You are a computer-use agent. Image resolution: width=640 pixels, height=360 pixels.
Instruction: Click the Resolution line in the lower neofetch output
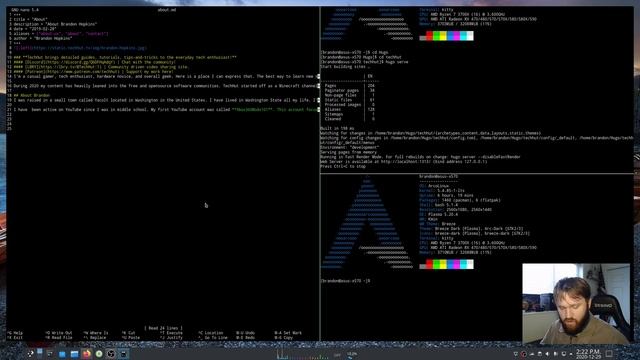[x=456, y=210]
